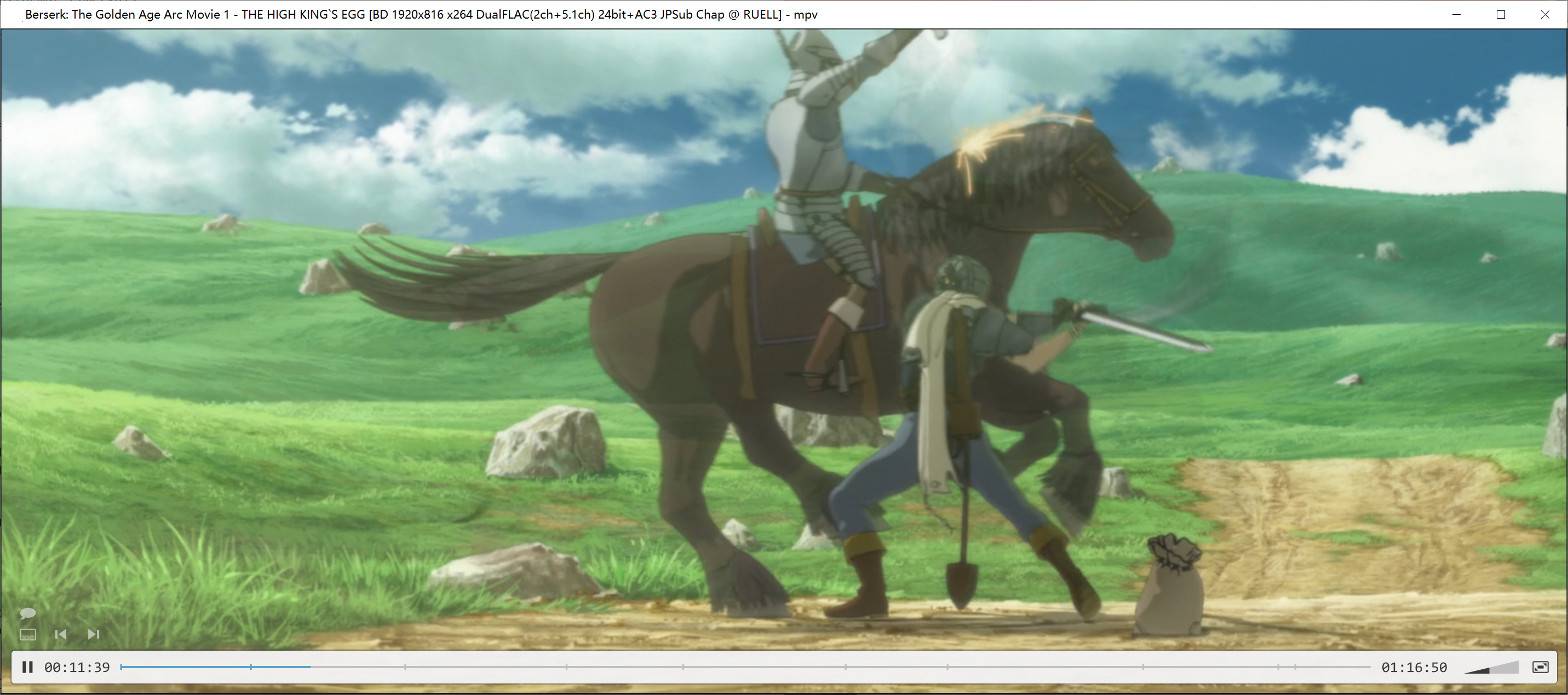Click the seek bar's unplayed gray track
Screen dimensions: 1568x695
click(x=840, y=667)
